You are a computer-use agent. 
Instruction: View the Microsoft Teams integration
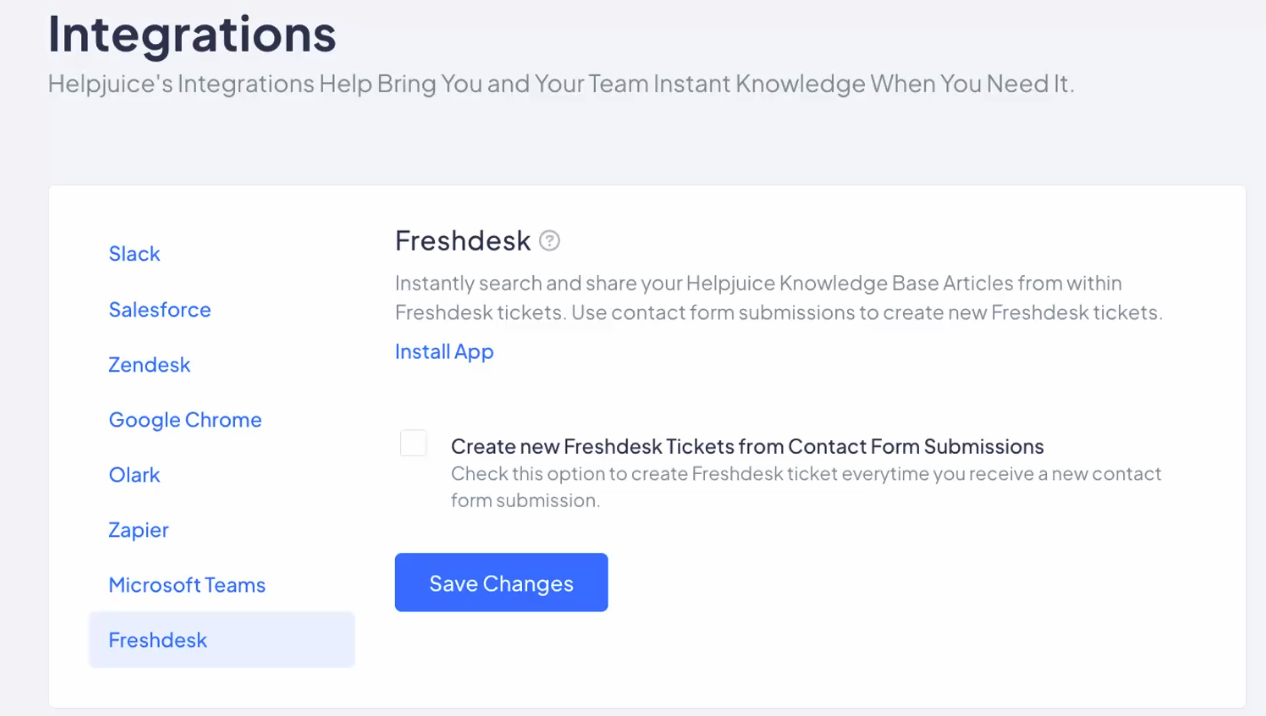tap(187, 585)
